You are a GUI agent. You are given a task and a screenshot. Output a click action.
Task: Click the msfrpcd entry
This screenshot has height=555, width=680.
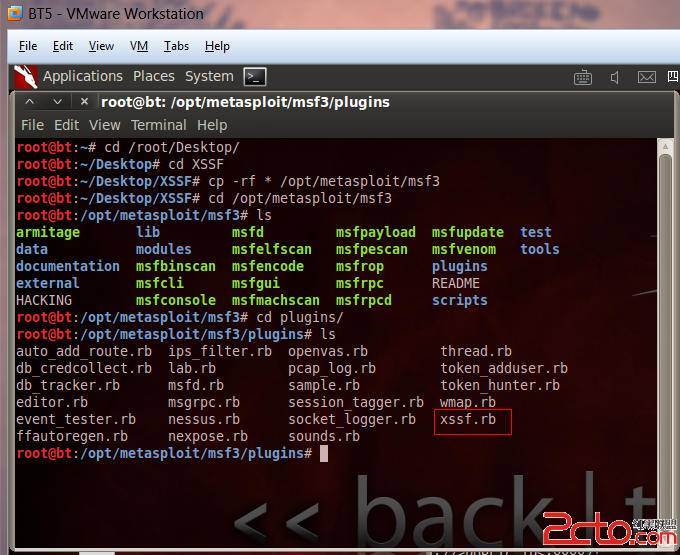click(x=363, y=300)
